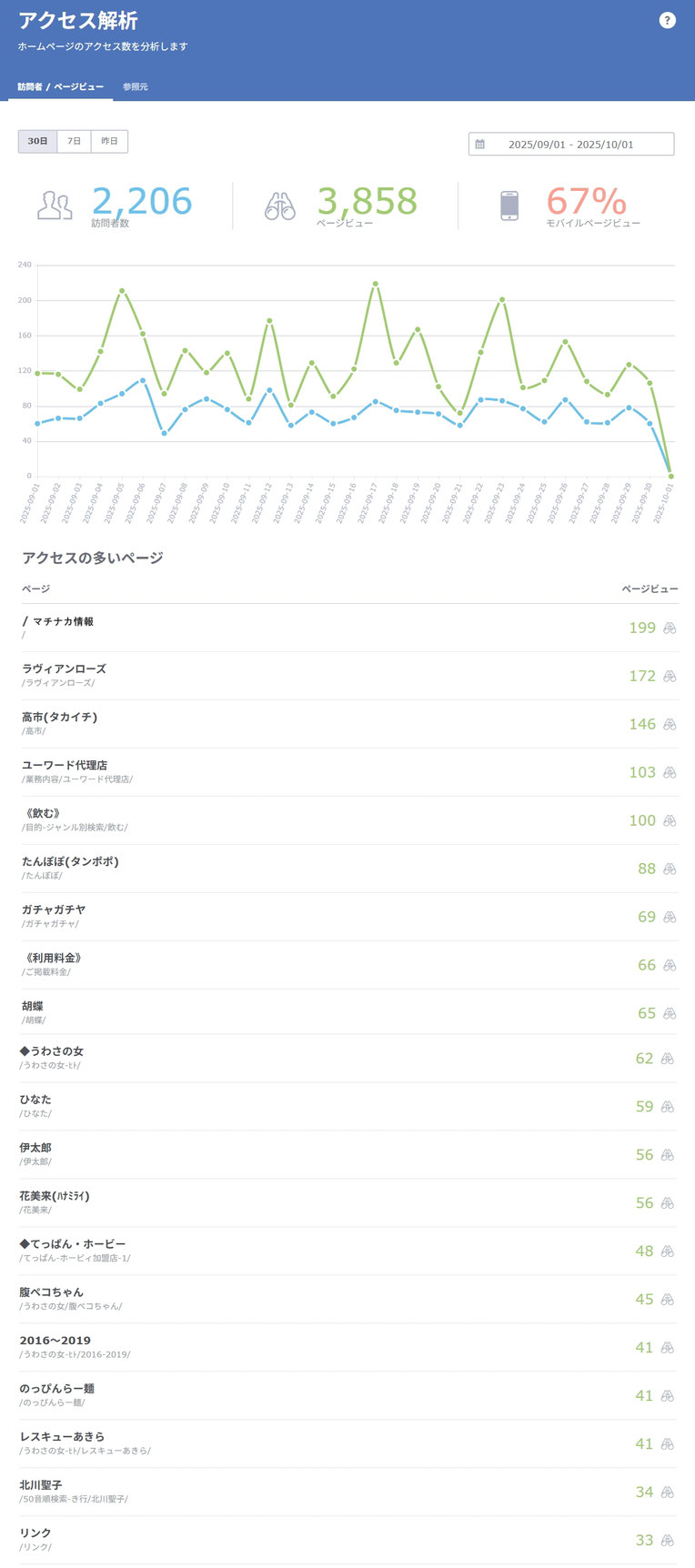
Task: Click the mobile phone icon
Action: [x=509, y=206]
